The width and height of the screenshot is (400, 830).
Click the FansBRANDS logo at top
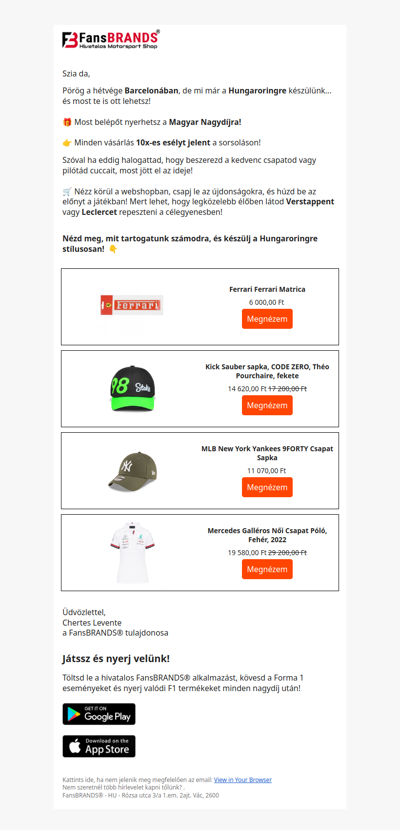point(111,40)
